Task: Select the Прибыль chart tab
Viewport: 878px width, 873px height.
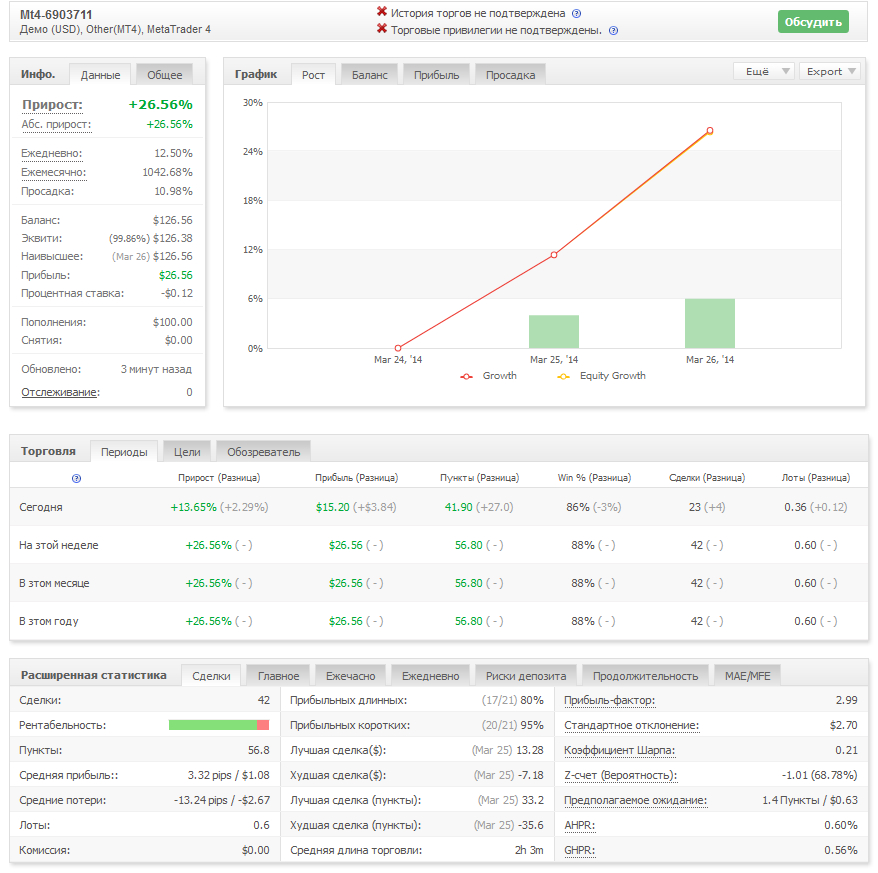Action: tap(436, 74)
